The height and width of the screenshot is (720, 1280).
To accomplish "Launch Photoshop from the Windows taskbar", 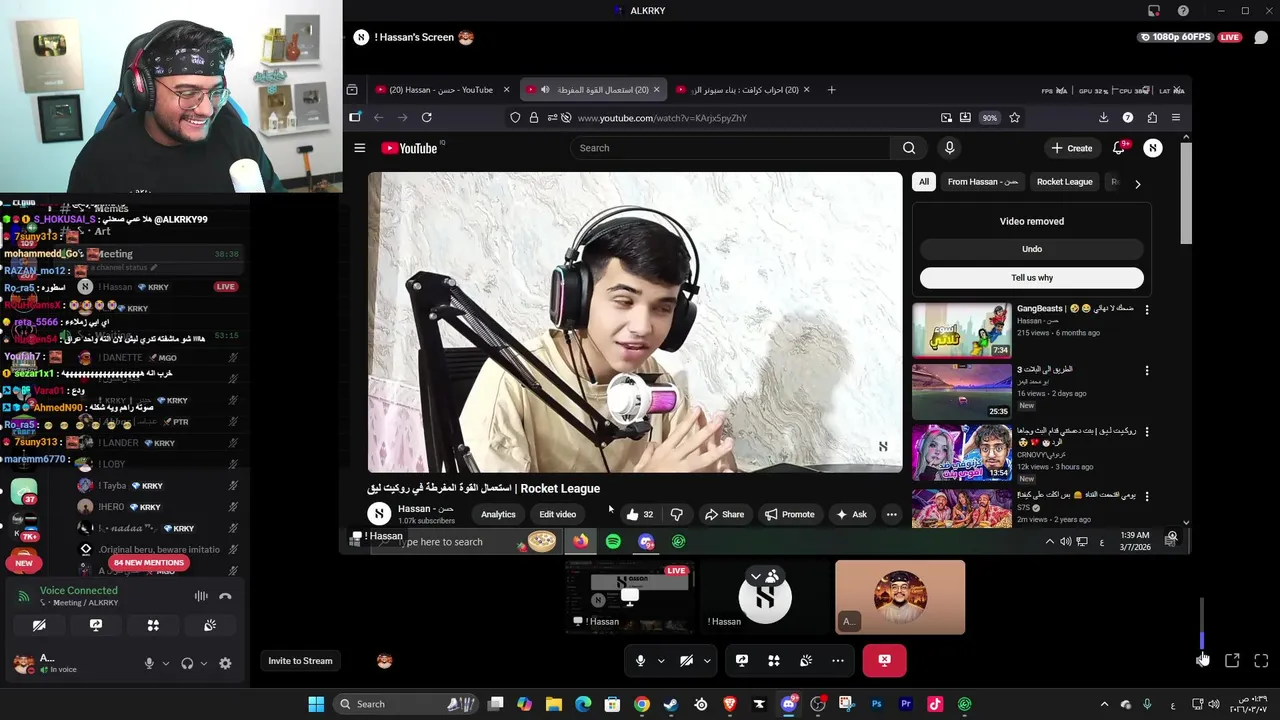I will (x=876, y=704).
